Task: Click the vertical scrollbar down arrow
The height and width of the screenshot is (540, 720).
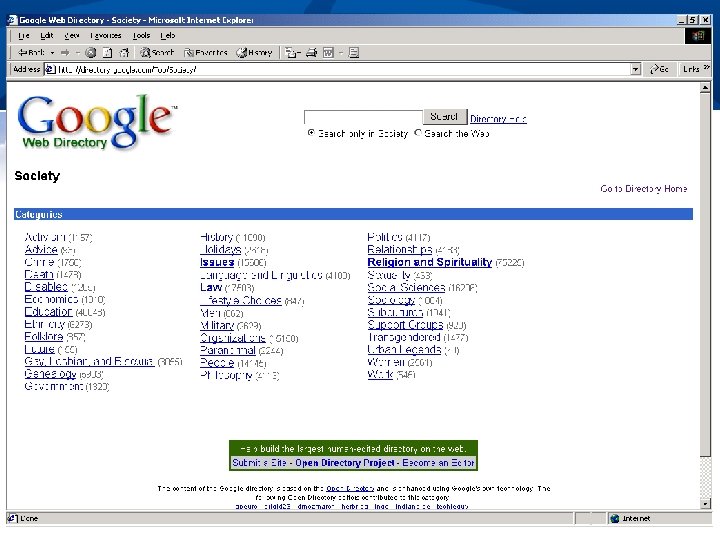Action: click(x=705, y=504)
